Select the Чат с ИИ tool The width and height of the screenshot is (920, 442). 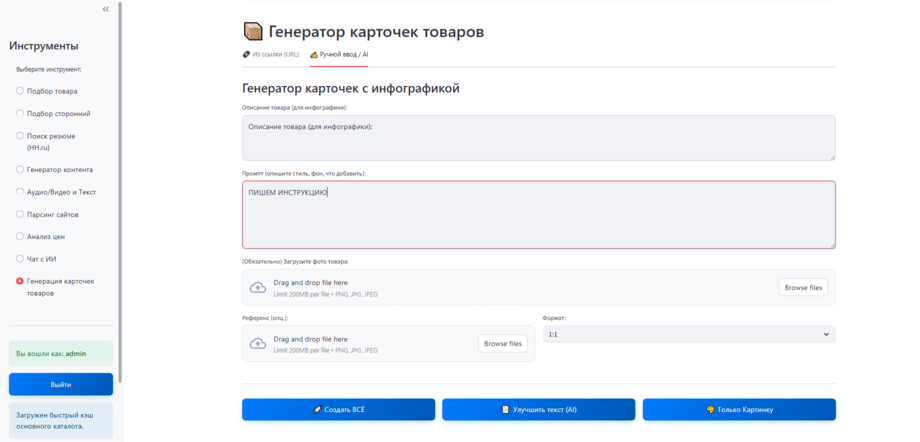click(36, 259)
